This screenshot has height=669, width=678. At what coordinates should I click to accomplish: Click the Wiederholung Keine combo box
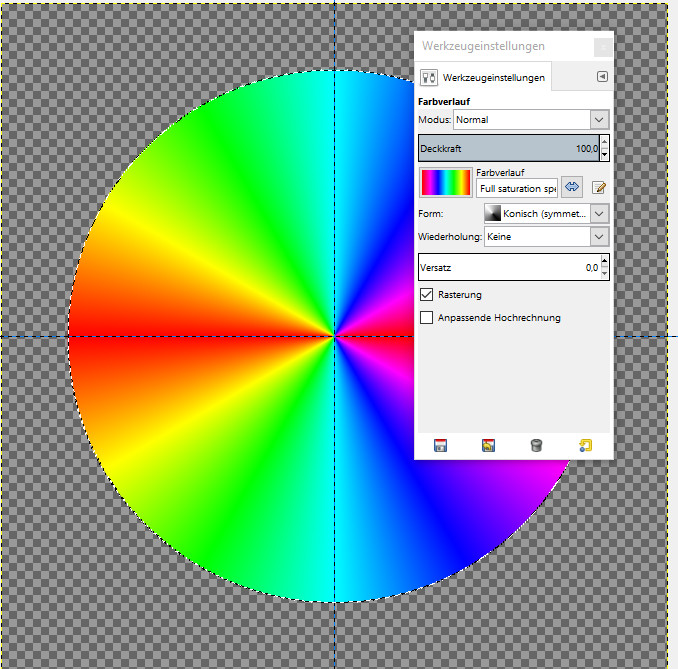(x=547, y=237)
